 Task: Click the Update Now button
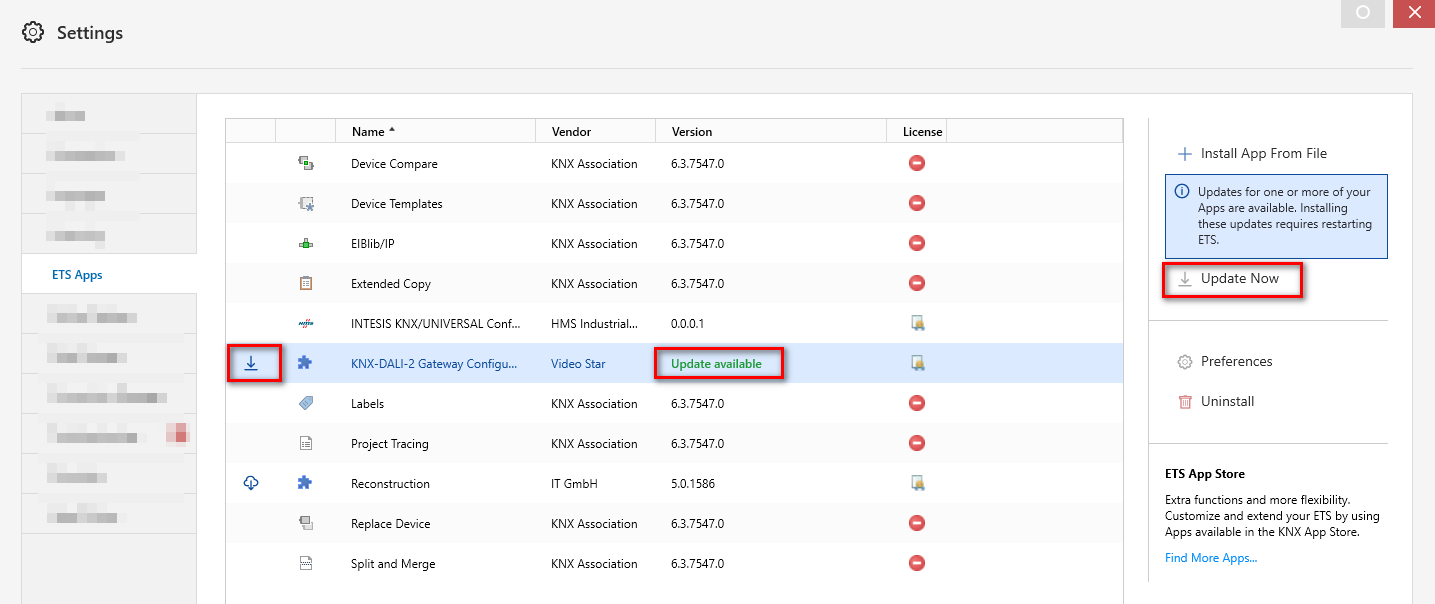(x=1233, y=280)
